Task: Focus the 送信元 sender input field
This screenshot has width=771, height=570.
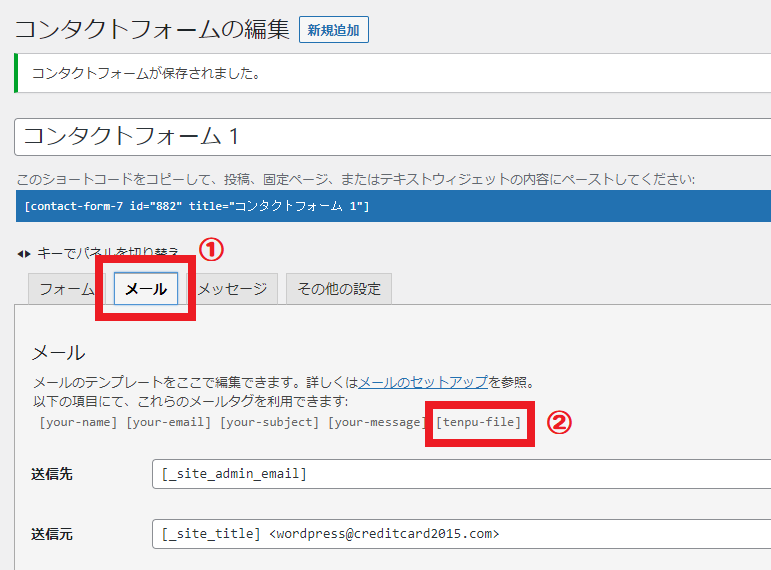Action: (460, 534)
